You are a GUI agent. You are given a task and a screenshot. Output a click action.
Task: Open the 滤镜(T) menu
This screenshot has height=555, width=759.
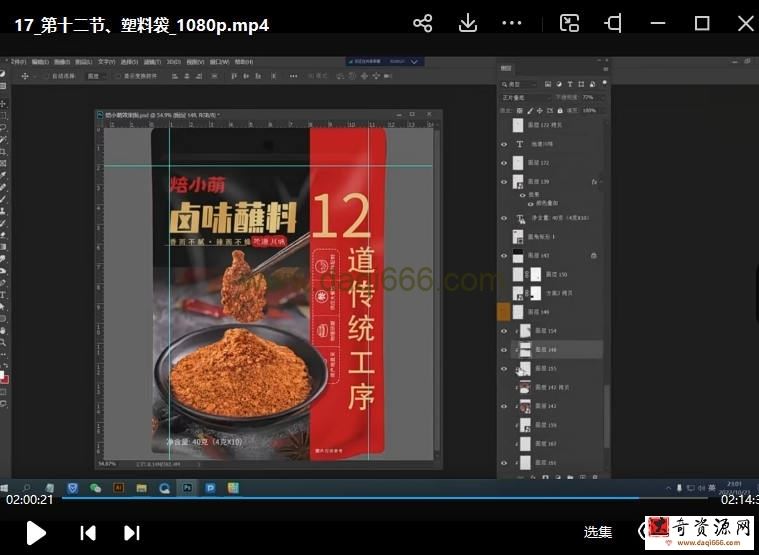point(152,62)
